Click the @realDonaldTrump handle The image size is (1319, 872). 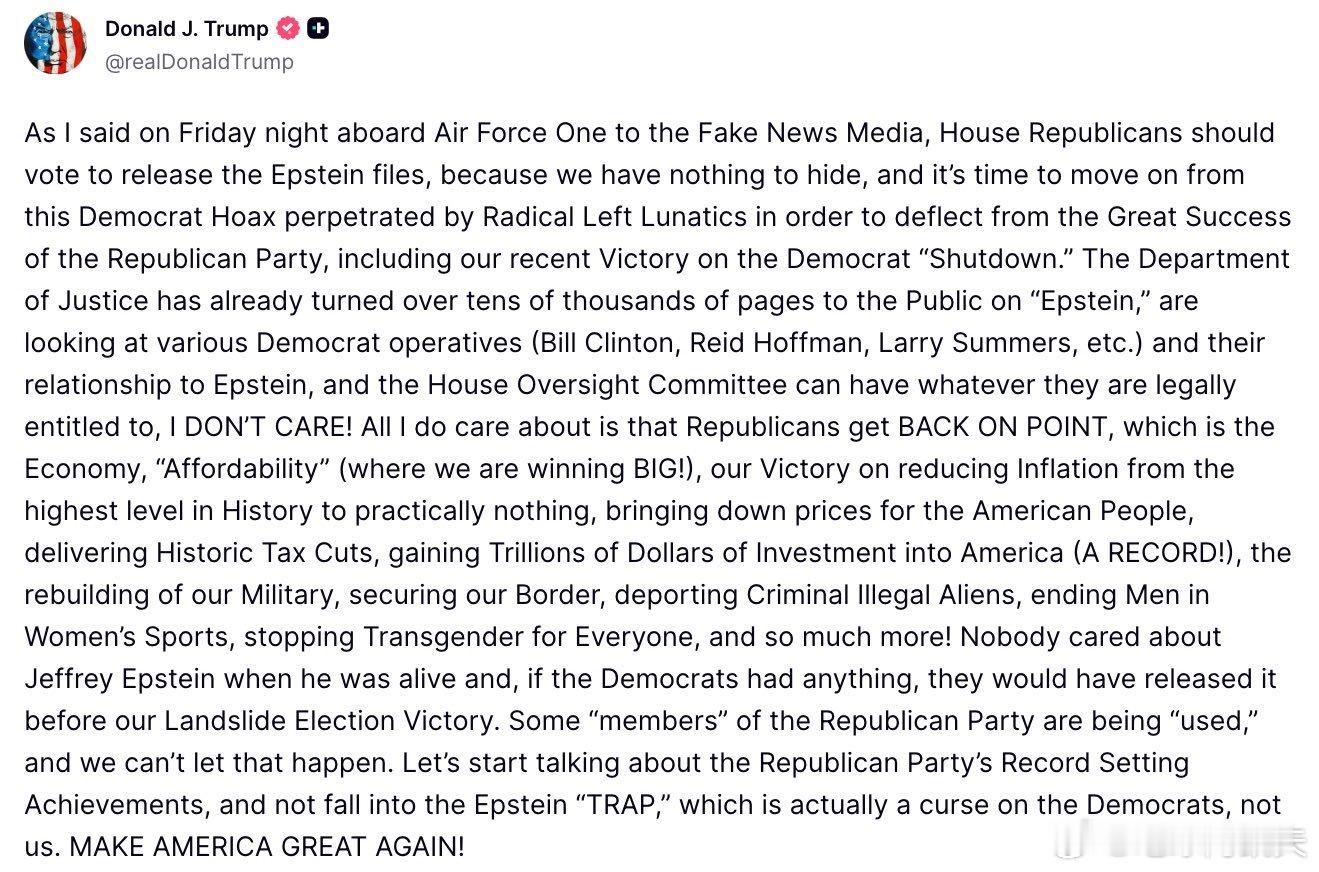click(x=199, y=62)
